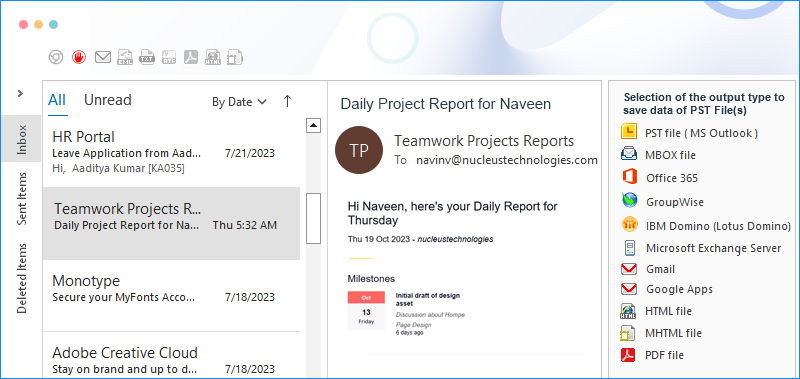
Task: Click Secure your MyFonts Acco... subject line
Action: pos(123,297)
